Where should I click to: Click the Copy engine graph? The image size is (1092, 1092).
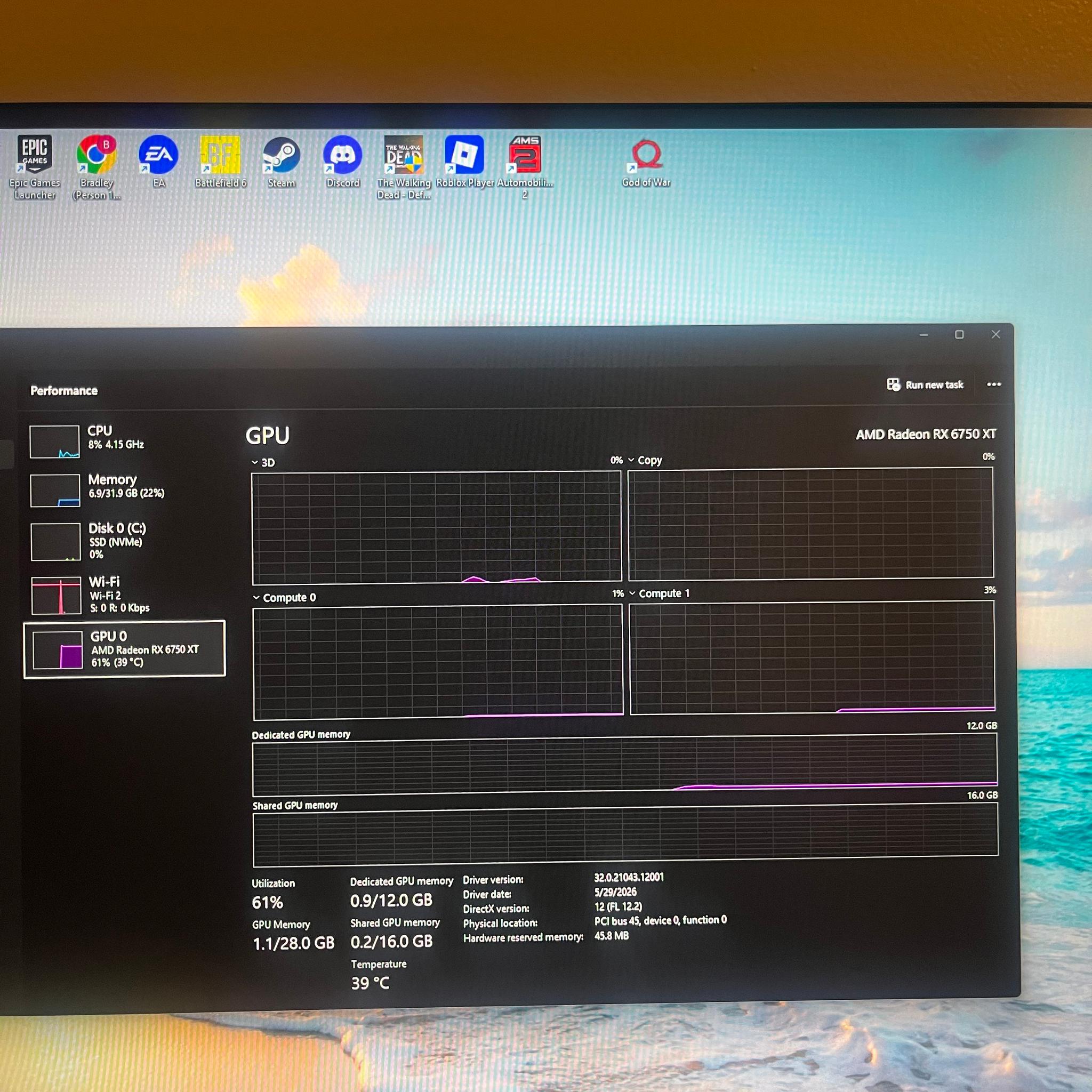(810, 523)
